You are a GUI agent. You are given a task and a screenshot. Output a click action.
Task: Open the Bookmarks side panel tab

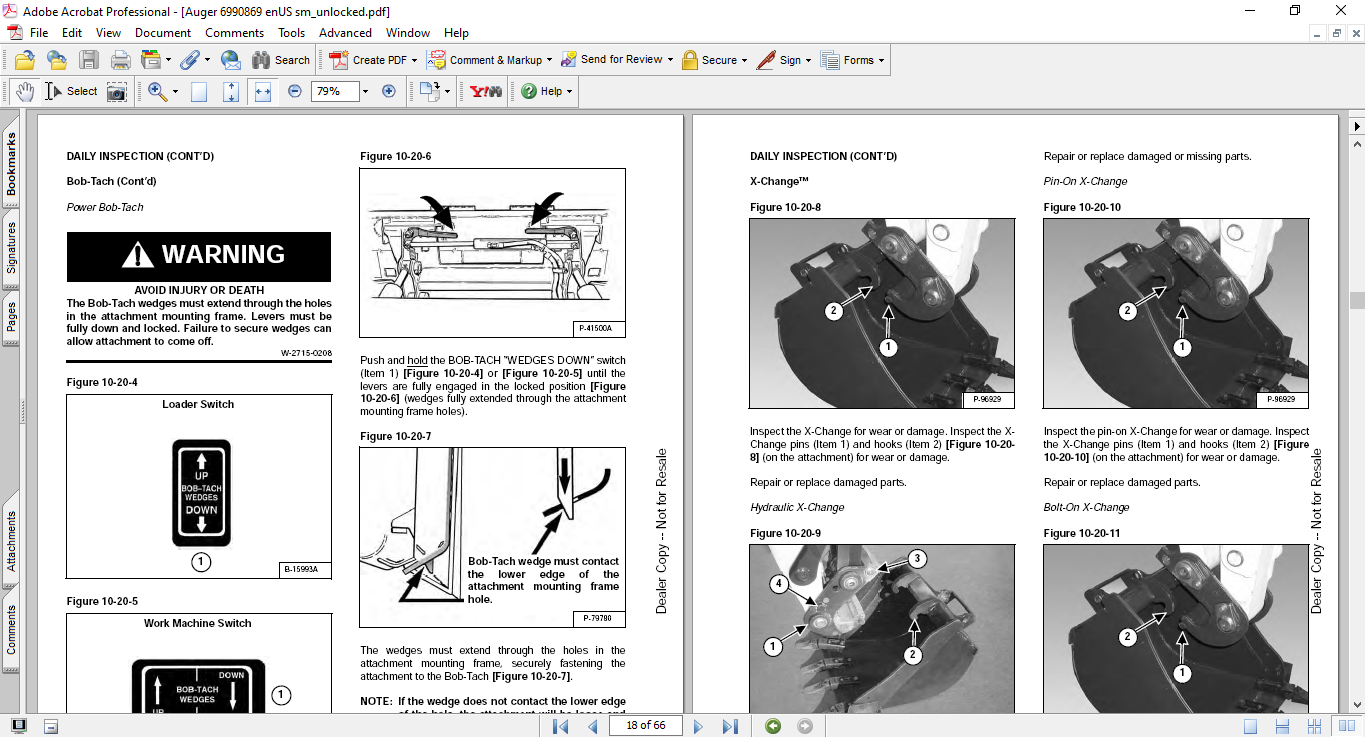tap(11, 165)
